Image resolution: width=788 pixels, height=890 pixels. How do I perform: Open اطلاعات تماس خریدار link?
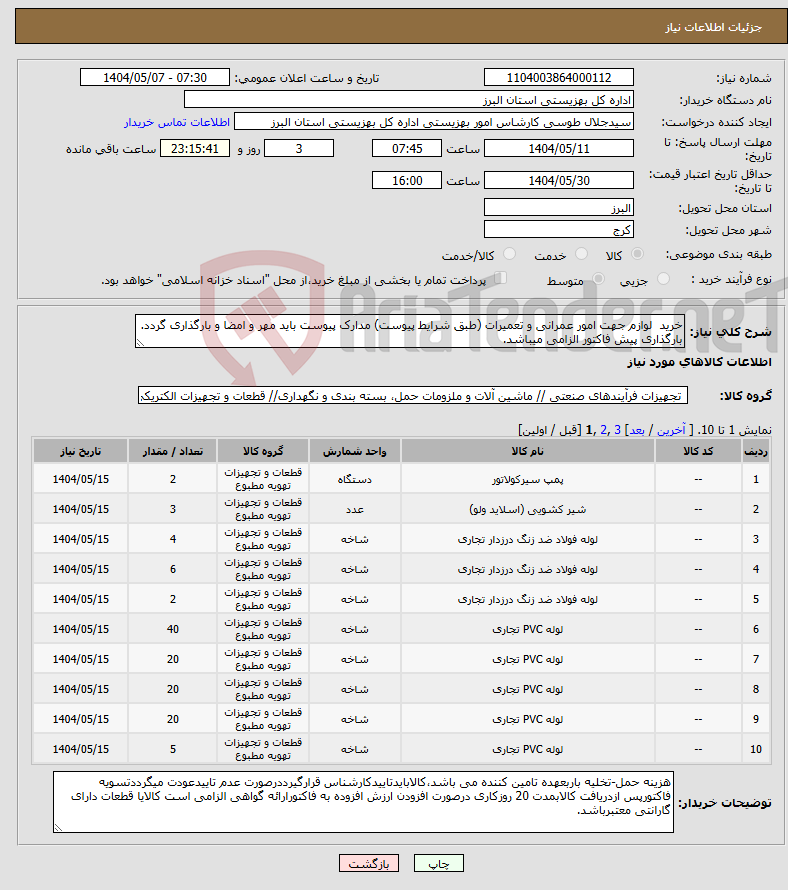coord(177,123)
